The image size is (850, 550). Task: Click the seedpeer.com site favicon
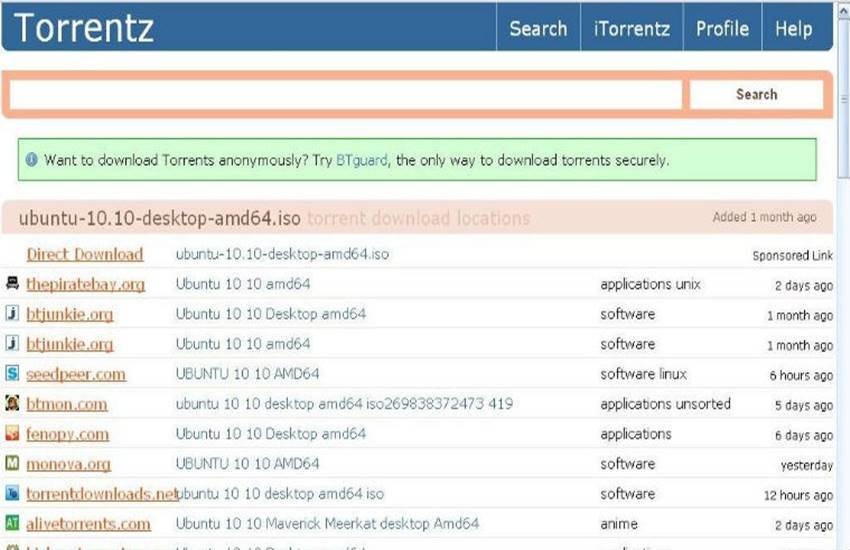click(12, 374)
